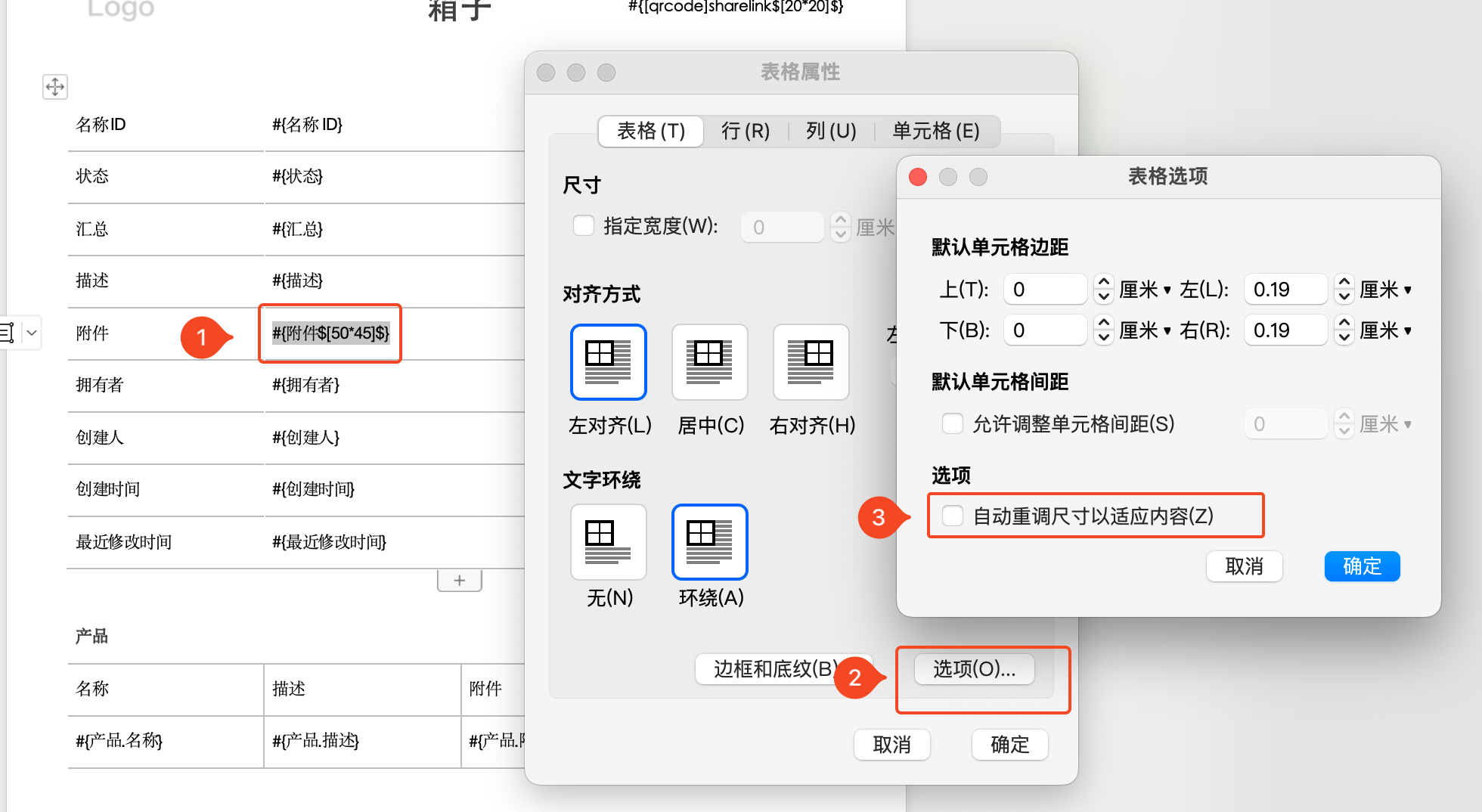Switch to the 表格 (T) tab
Image resolution: width=1482 pixels, height=812 pixels.
pos(651,131)
